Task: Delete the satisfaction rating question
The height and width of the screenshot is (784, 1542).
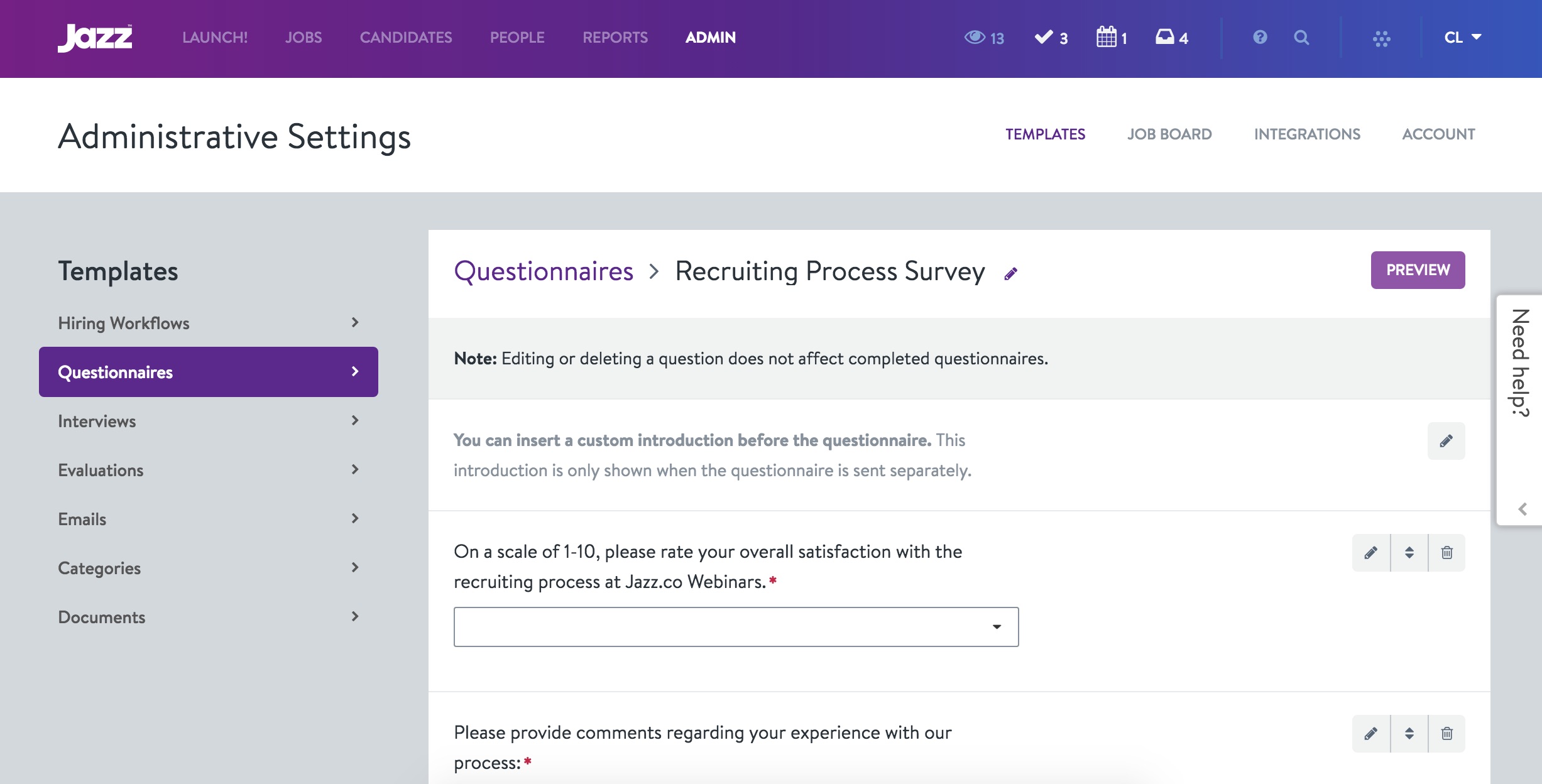Action: point(1447,553)
